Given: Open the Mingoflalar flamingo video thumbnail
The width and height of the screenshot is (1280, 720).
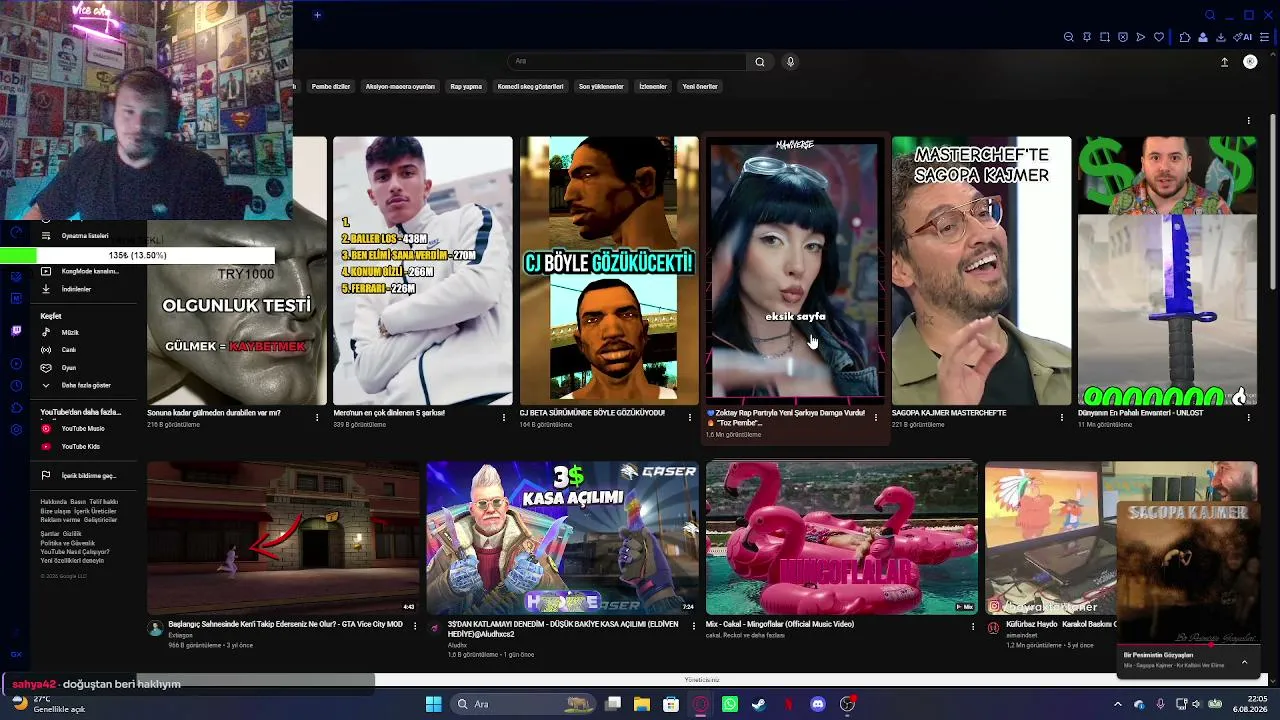Looking at the screenshot, I should pyautogui.click(x=842, y=538).
